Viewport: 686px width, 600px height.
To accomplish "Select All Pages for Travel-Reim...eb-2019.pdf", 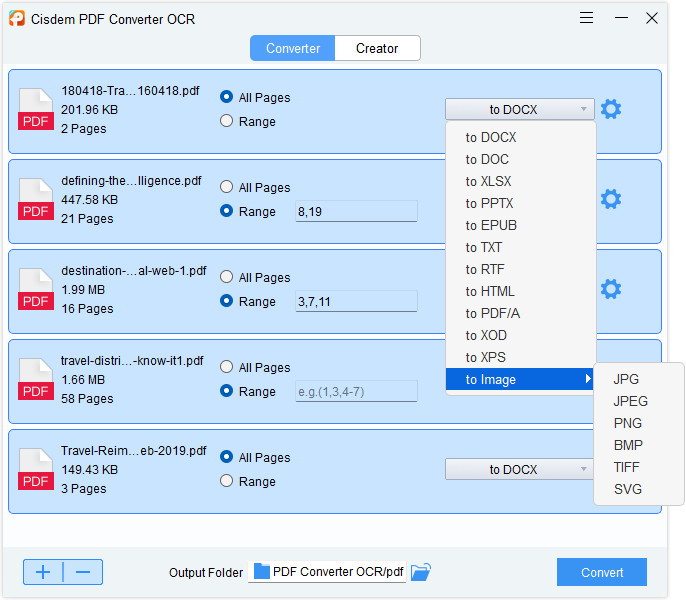I will (x=226, y=457).
